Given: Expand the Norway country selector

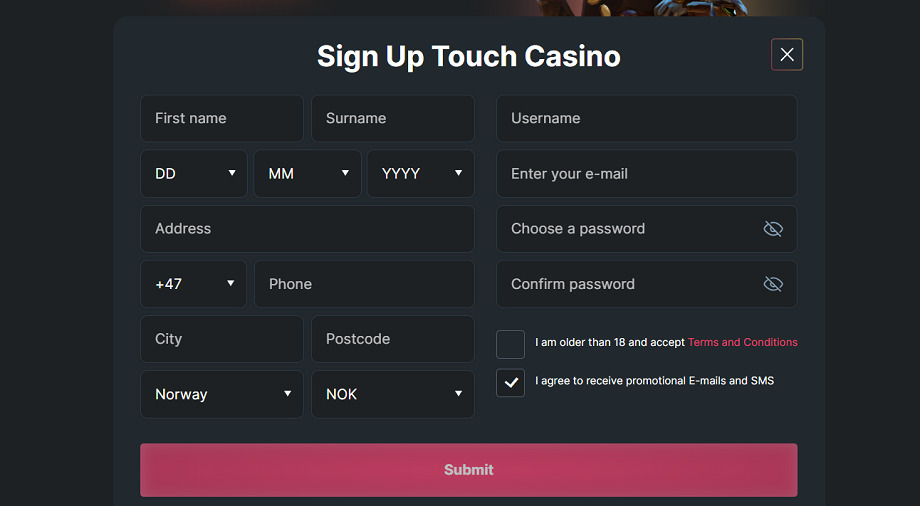Looking at the screenshot, I should tap(222, 394).
